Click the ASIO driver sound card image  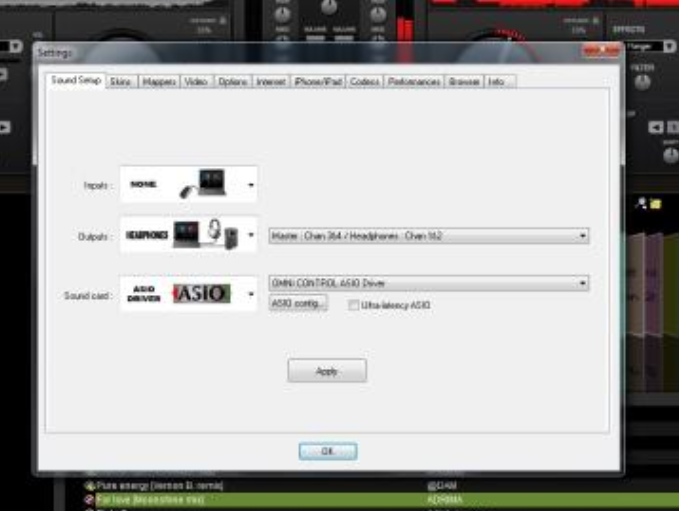point(188,294)
